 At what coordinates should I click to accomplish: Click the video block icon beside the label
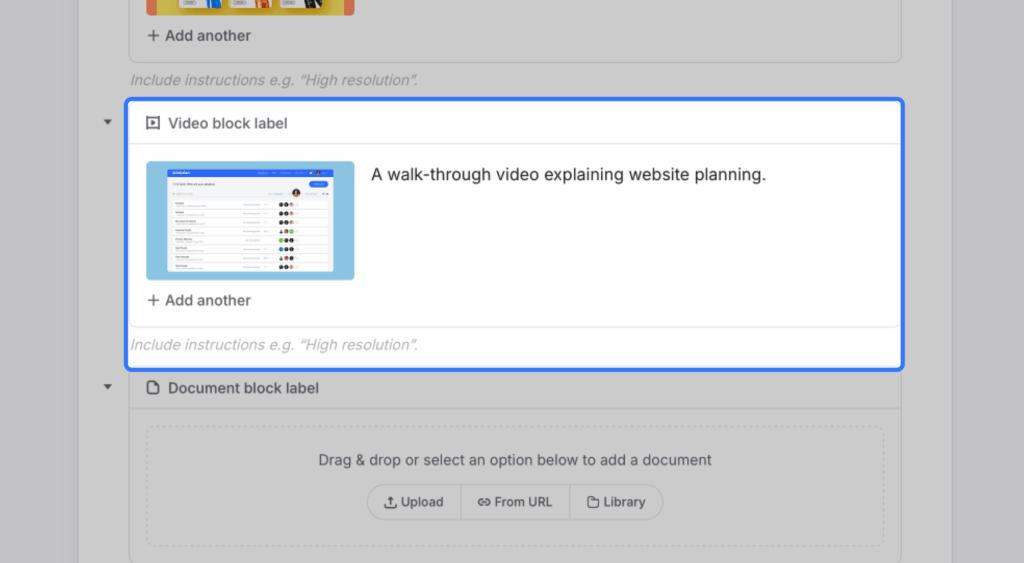153,123
